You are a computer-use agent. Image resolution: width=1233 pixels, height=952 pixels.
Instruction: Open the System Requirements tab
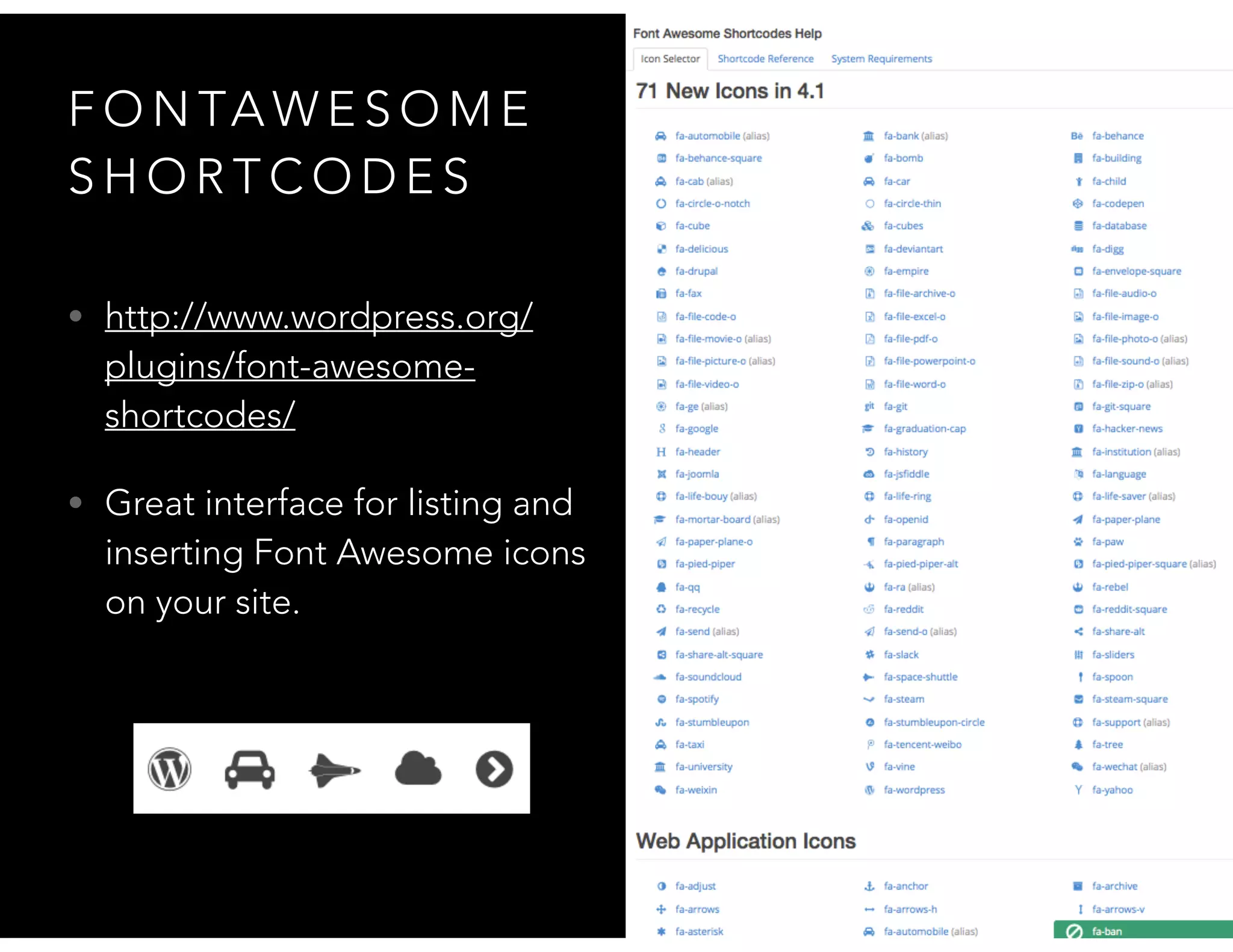tap(881, 59)
